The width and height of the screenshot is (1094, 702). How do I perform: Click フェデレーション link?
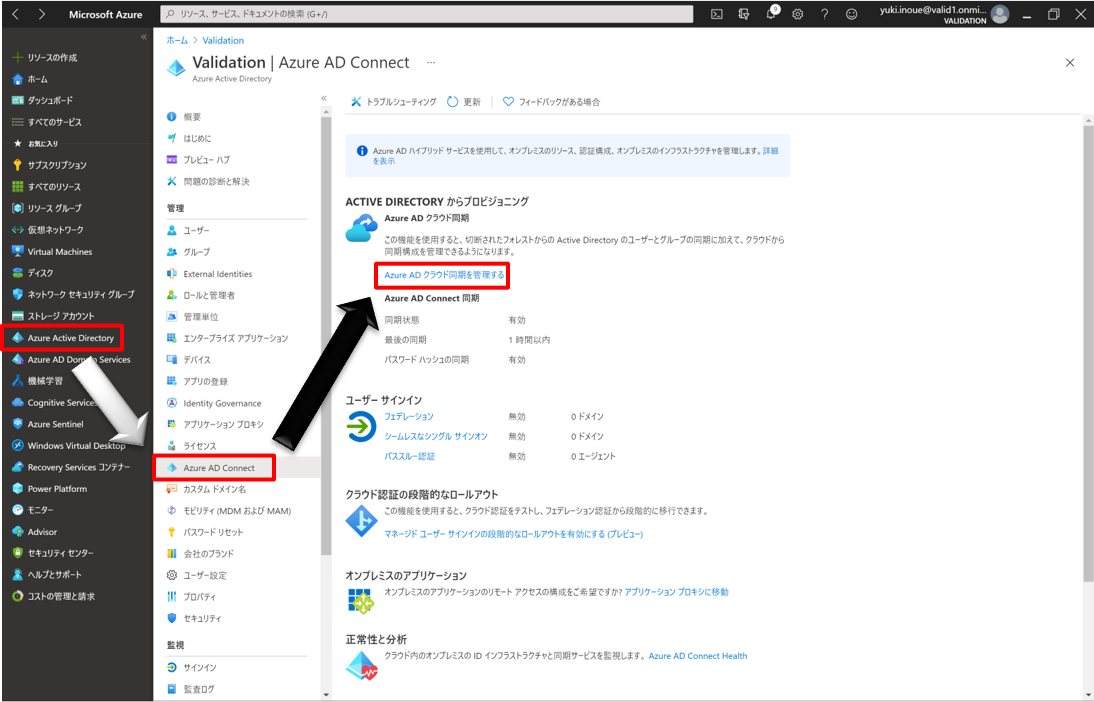tap(409, 417)
